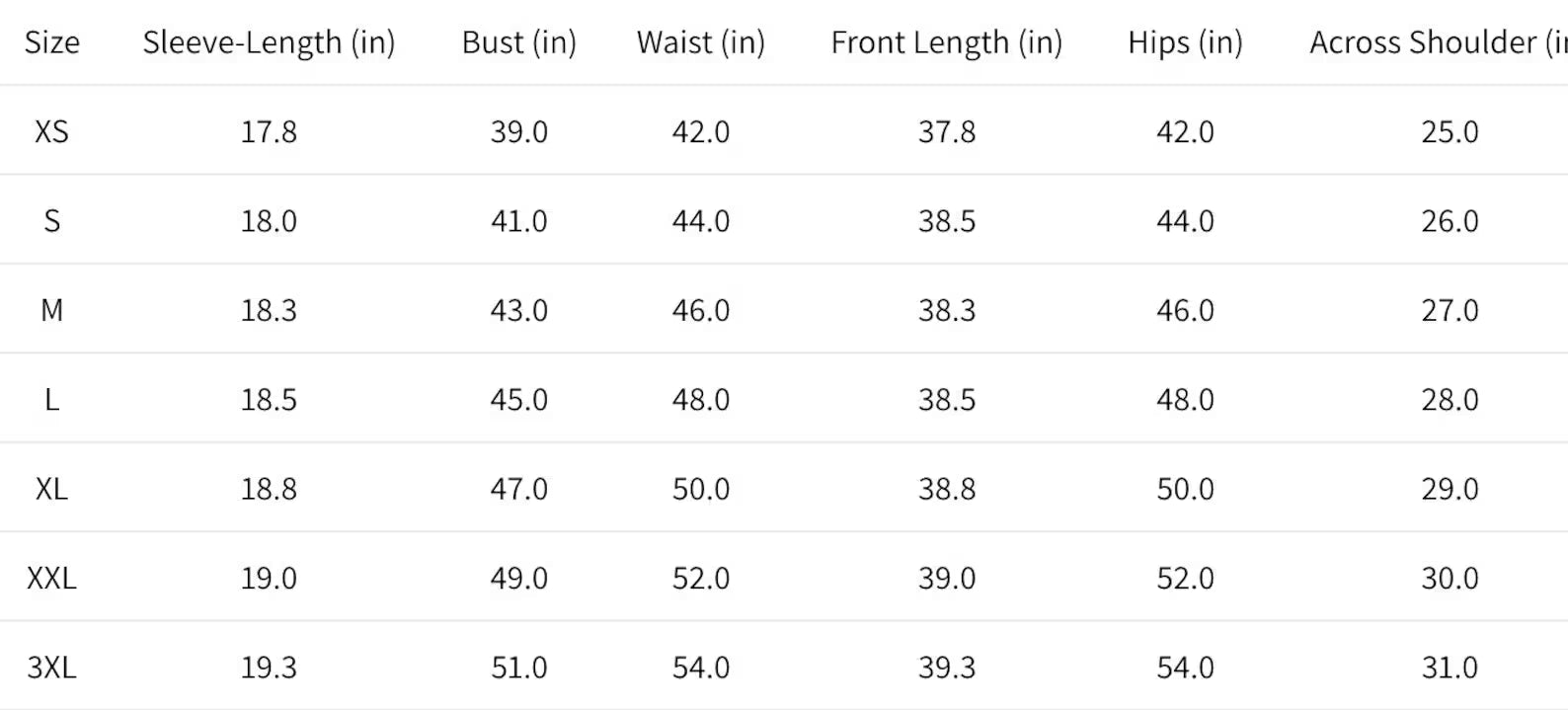Select the Waist (in) column header

(701, 42)
